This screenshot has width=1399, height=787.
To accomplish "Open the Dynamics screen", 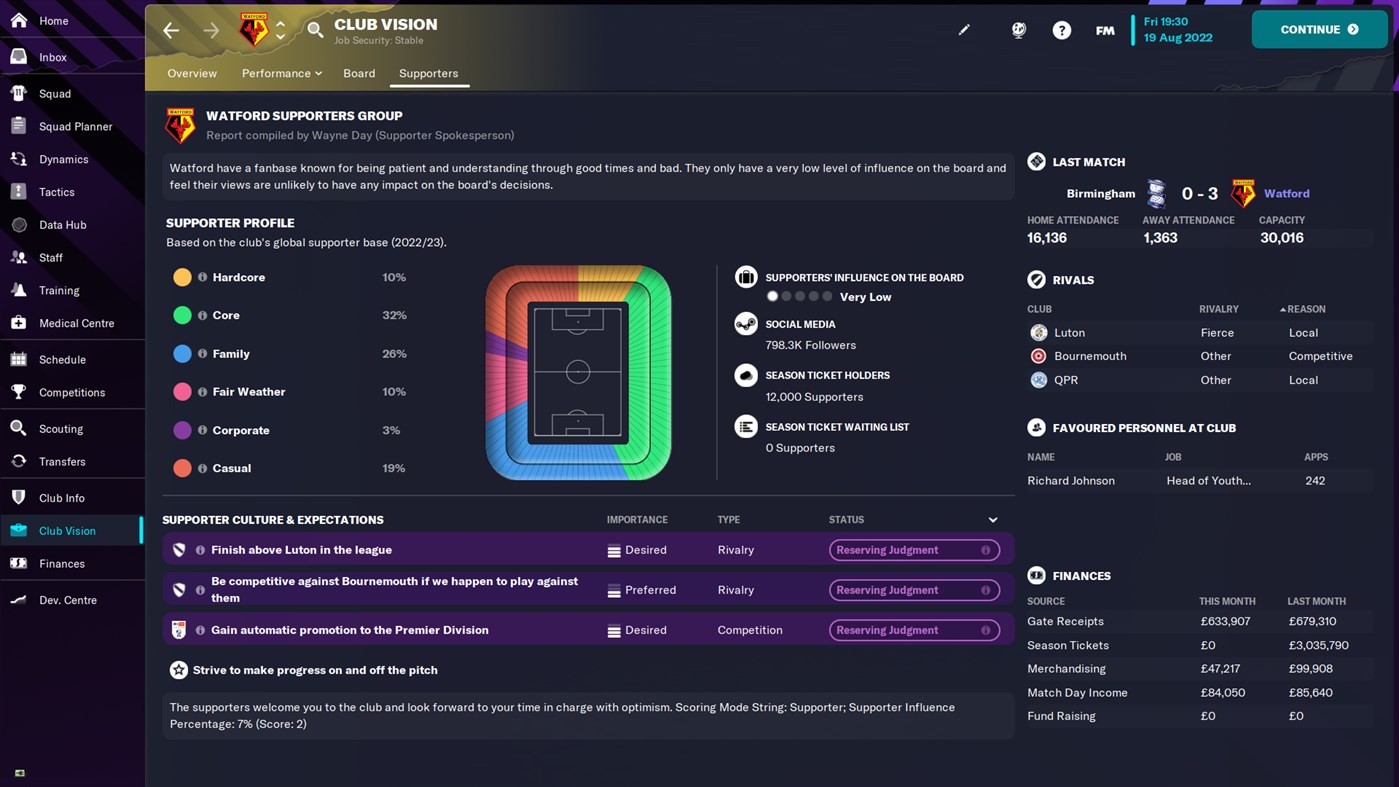I will 64,158.
